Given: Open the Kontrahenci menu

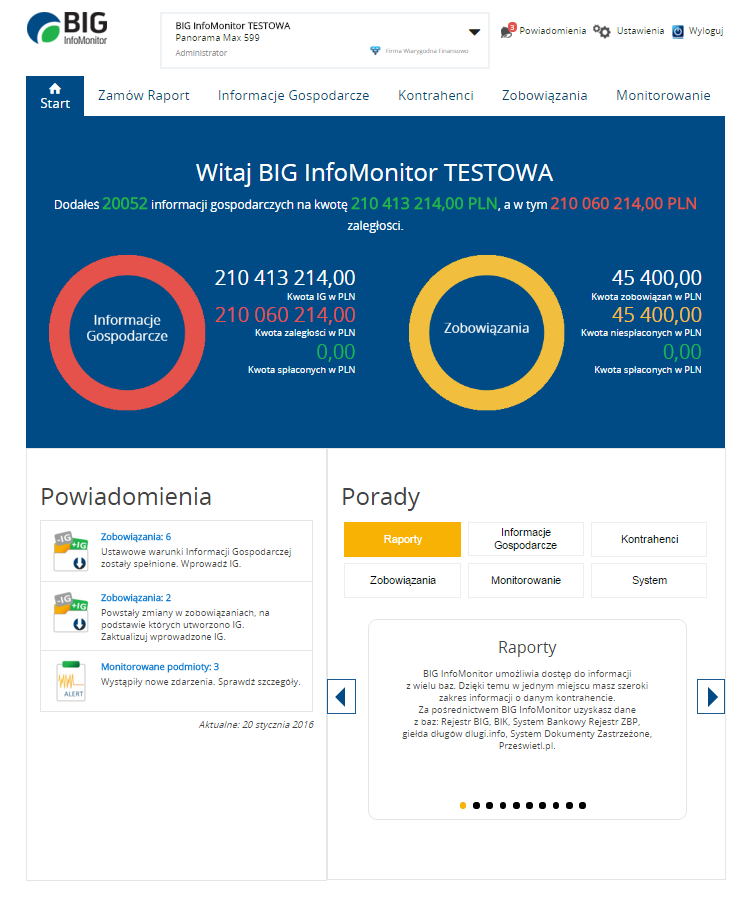Looking at the screenshot, I should tap(436, 96).
